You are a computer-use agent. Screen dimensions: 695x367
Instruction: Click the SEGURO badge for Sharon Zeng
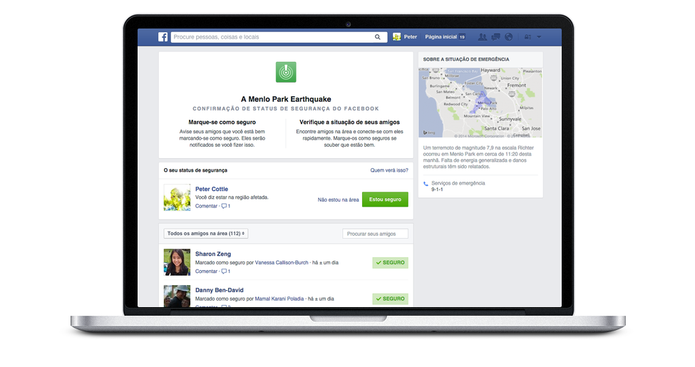[x=390, y=263]
